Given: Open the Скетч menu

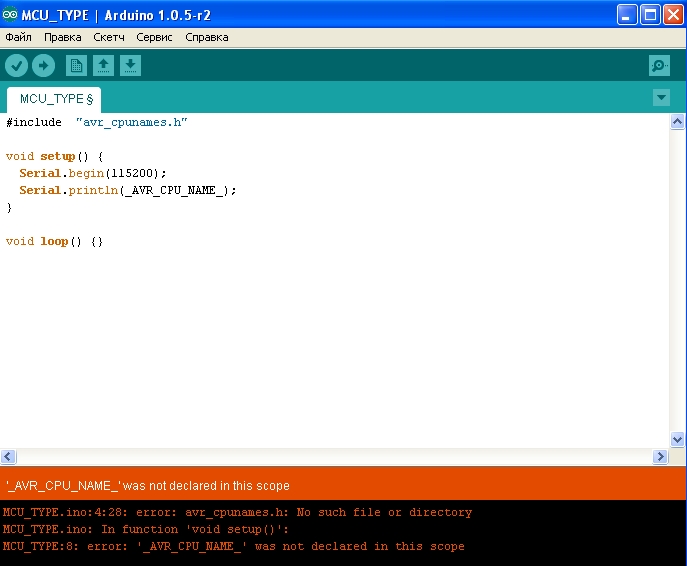Looking at the screenshot, I should coord(109,37).
